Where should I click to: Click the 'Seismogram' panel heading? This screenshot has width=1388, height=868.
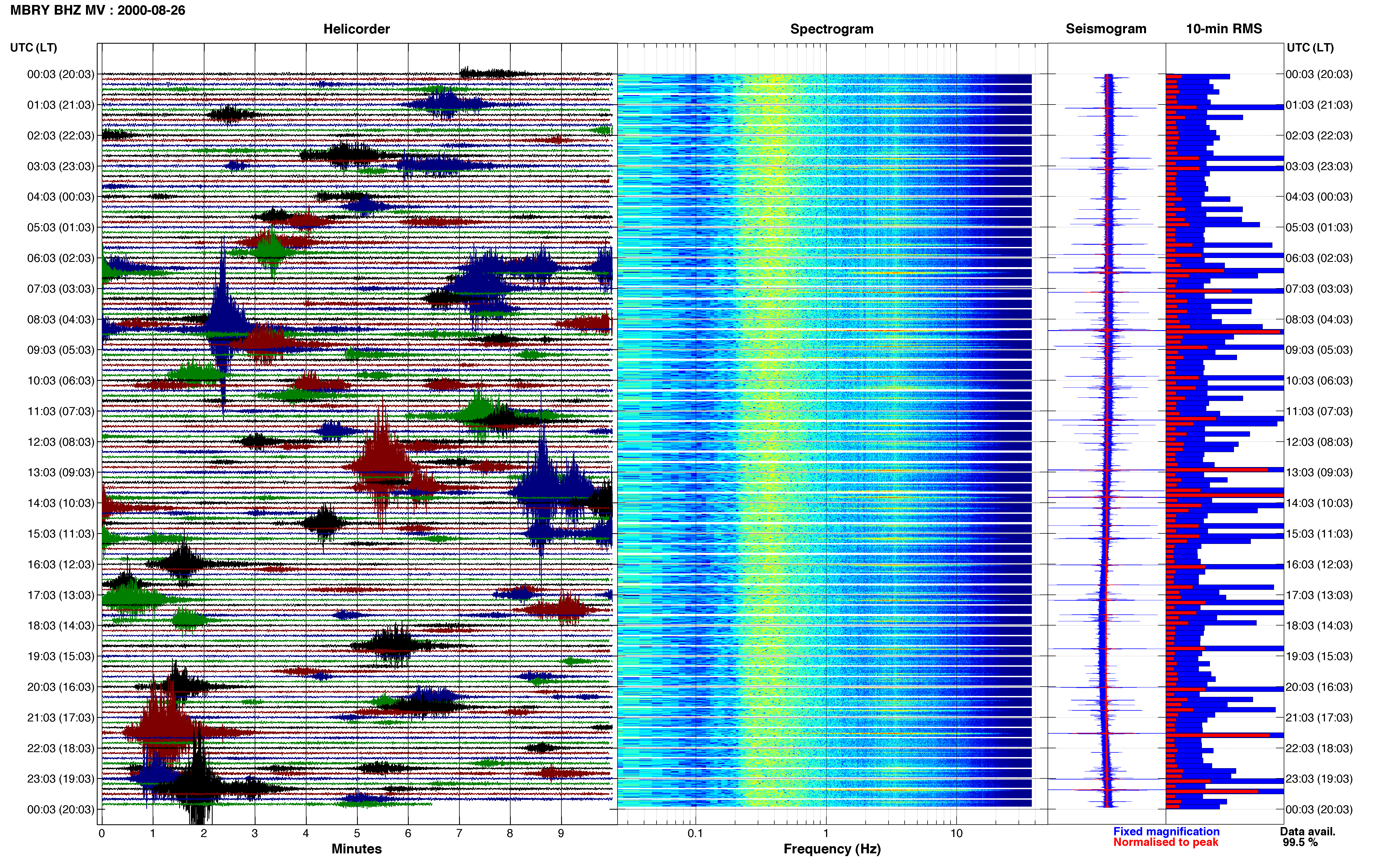(x=1106, y=29)
